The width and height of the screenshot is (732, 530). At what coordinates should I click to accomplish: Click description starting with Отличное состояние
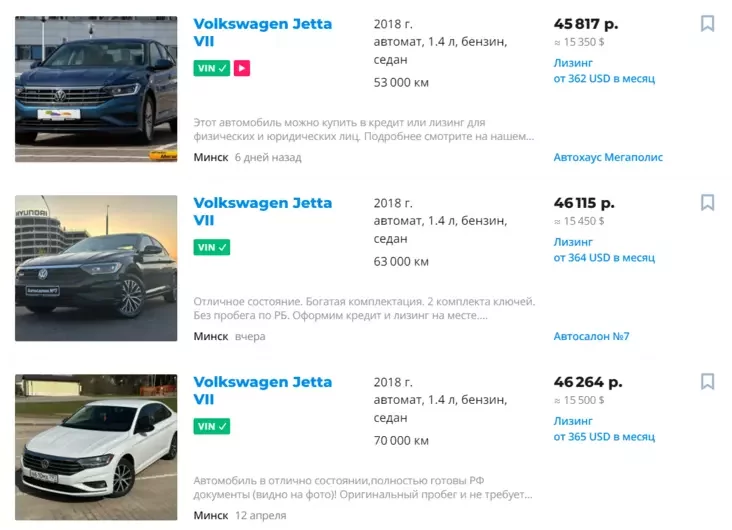point(364,308)
